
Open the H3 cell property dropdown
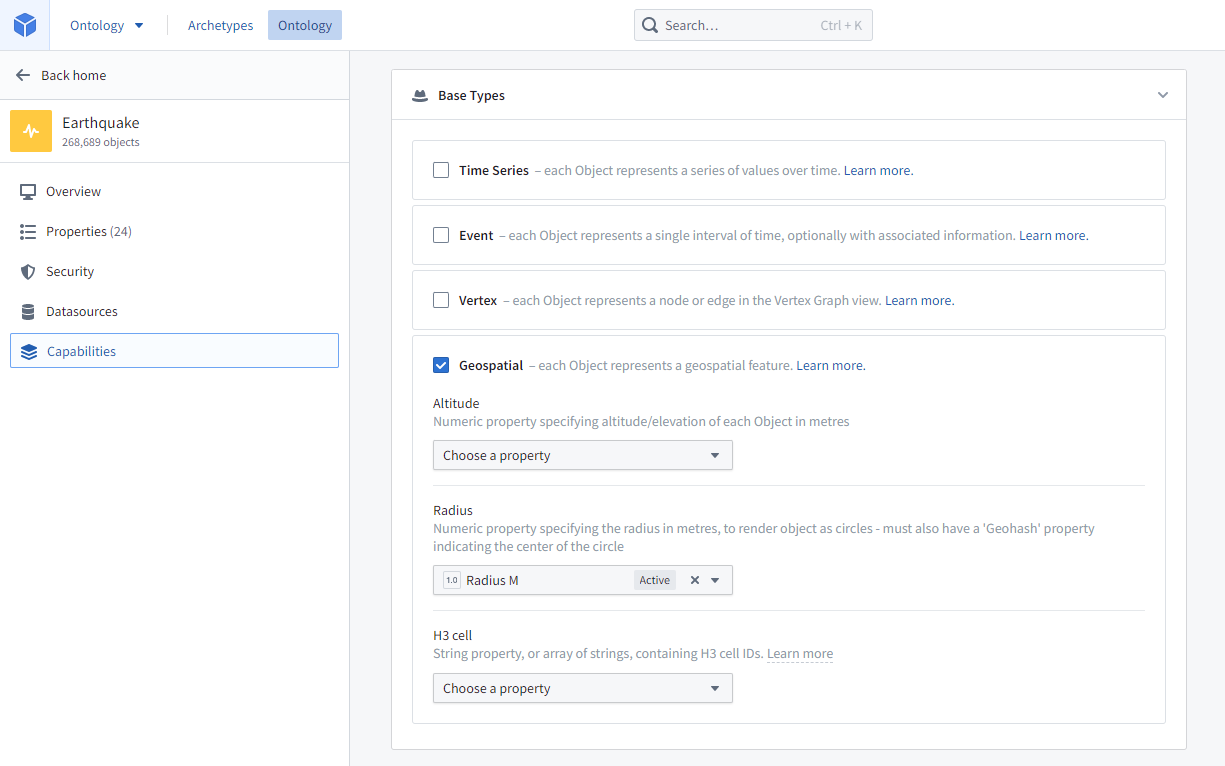pos(583,688)
